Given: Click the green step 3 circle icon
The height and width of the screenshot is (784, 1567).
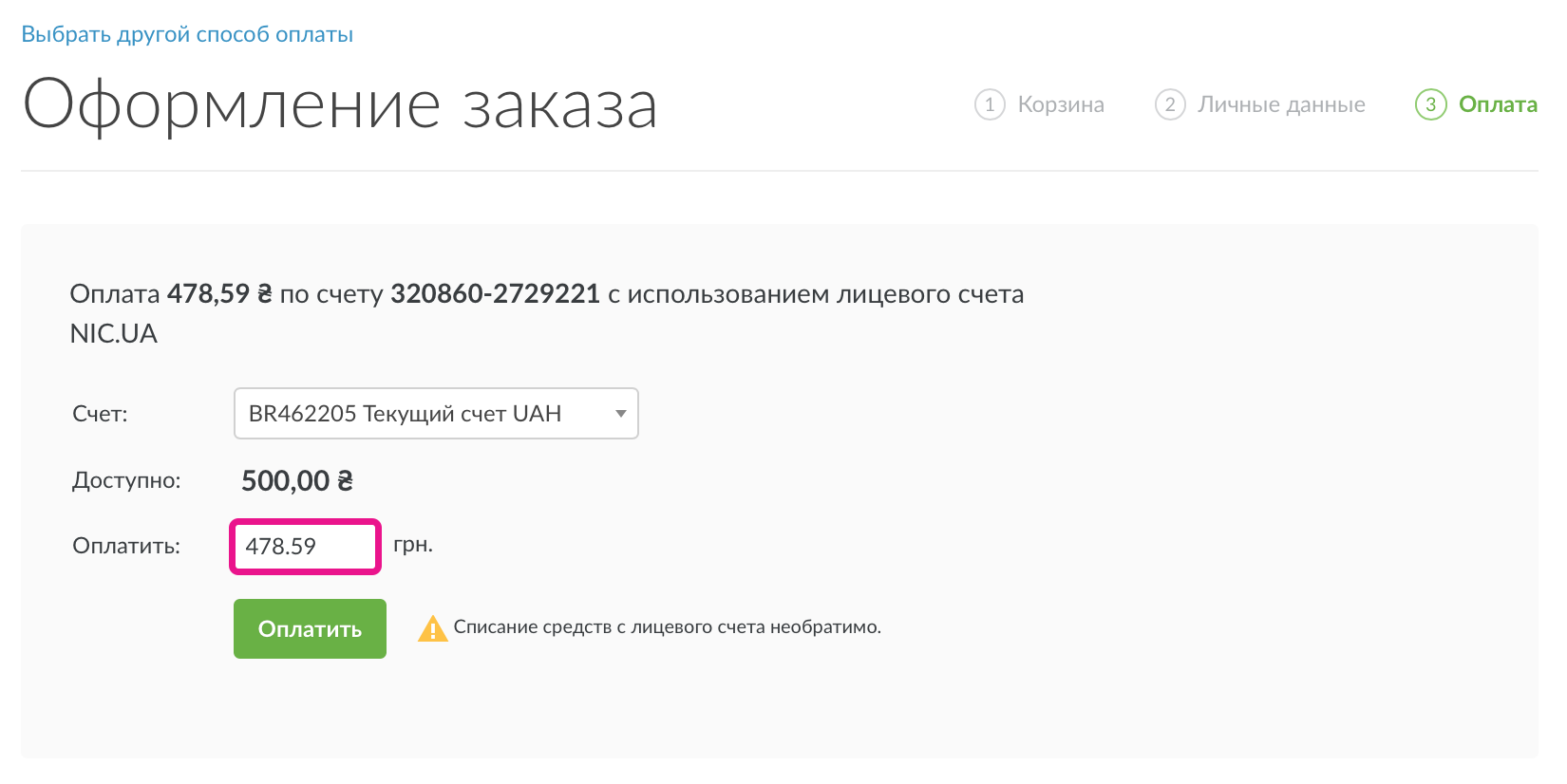Looking at the screenshot, I should [x=1430, y=104].
